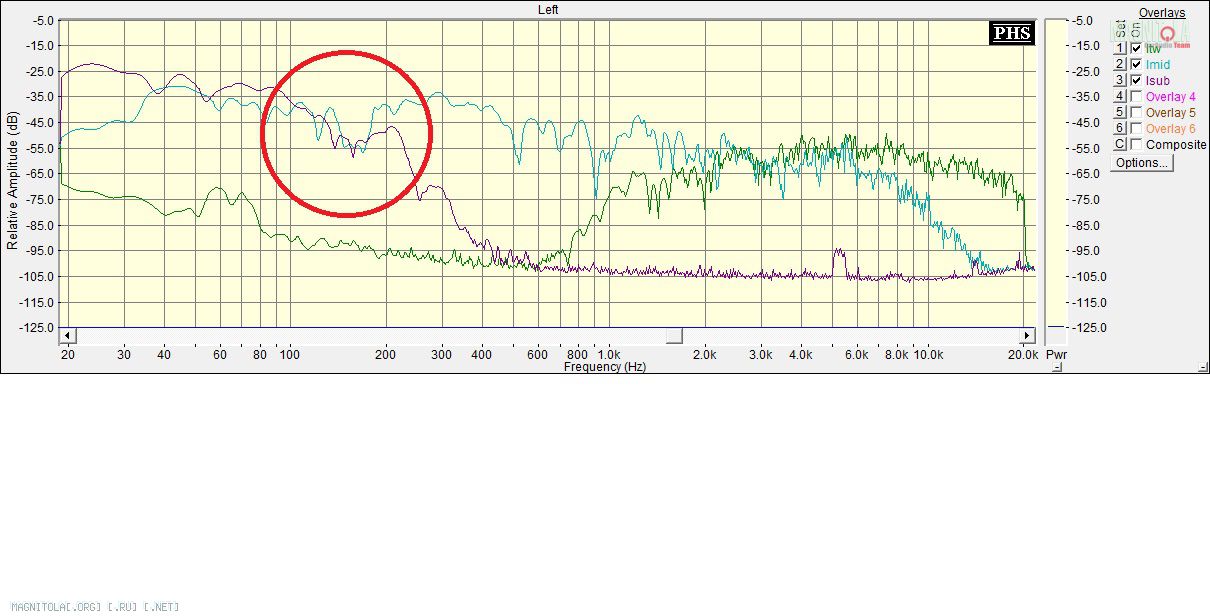Viewport: 1210px width, 616px height.
Task: Click the PHS indicator on the graph
Action: (x=1010, y=33)
